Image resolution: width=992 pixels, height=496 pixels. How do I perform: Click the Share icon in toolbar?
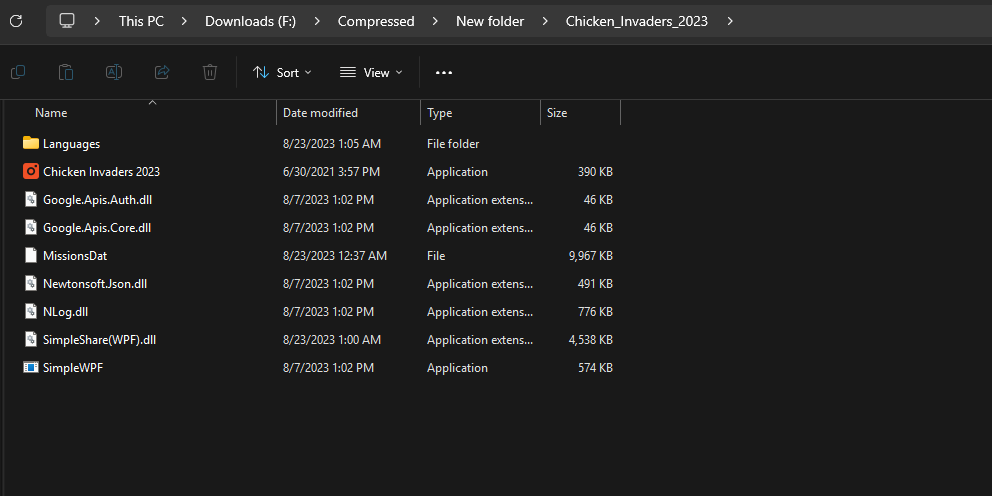point(162,72)
